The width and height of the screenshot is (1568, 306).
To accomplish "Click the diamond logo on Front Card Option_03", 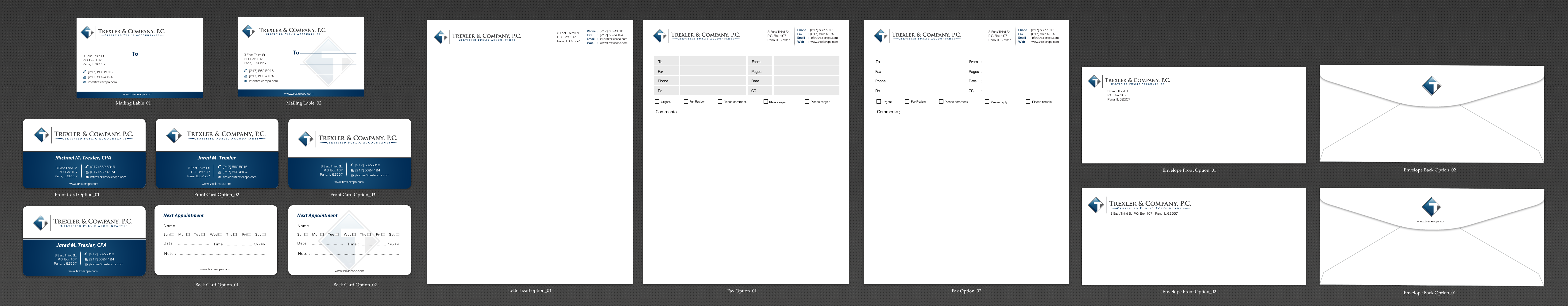I will coord(305,139).
